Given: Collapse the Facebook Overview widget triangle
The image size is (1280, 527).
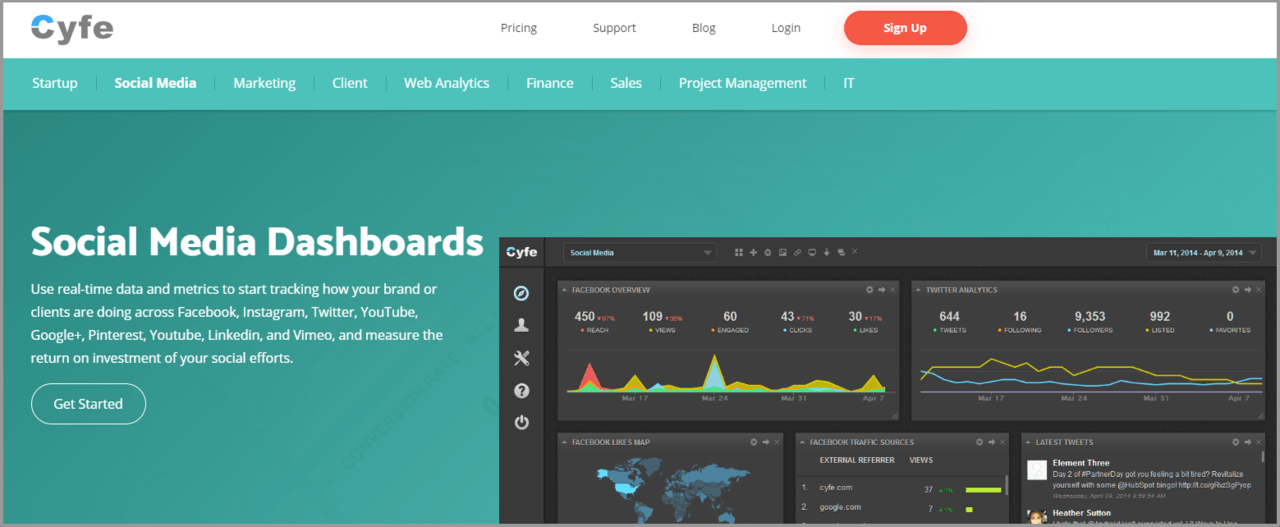Looking at the screenshot, I should point(565,290).
